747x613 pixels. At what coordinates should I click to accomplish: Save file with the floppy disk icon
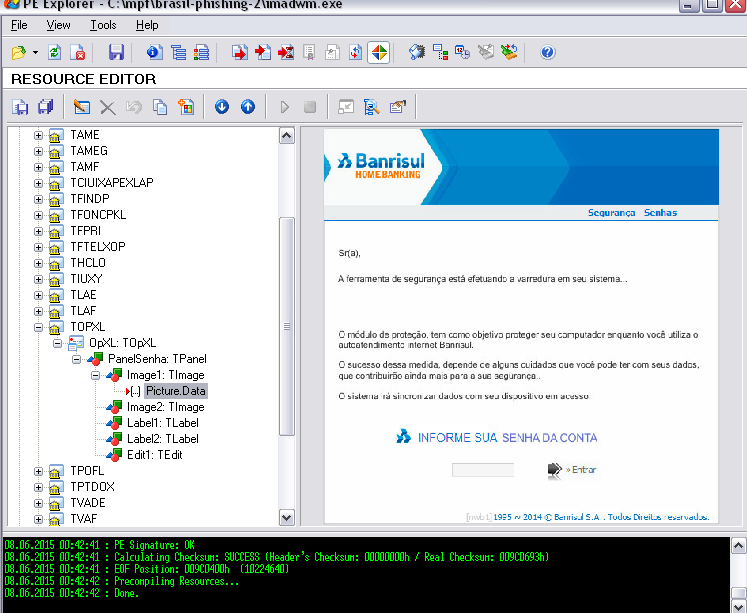coord(116,52)
